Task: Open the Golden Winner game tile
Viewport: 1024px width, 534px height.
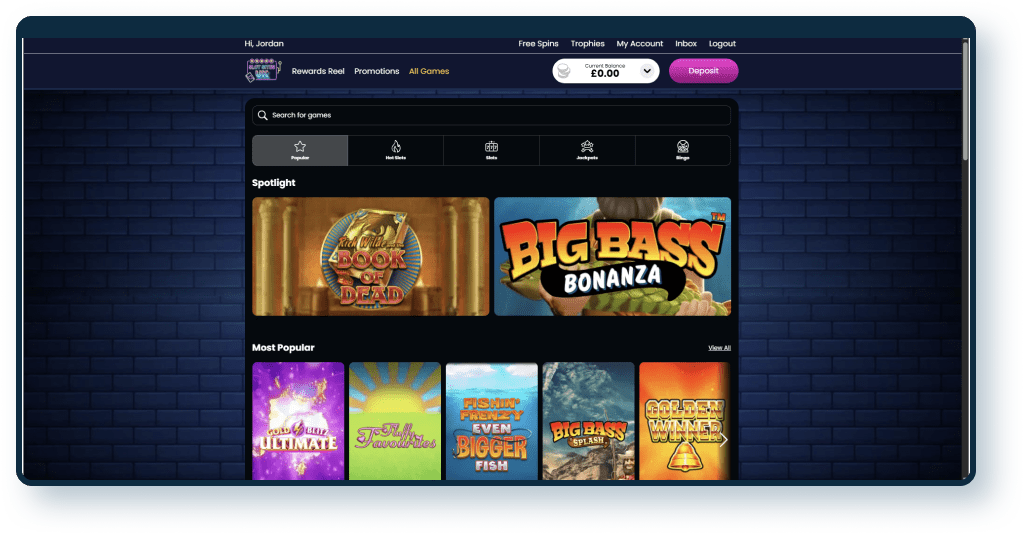Action: 684,421
